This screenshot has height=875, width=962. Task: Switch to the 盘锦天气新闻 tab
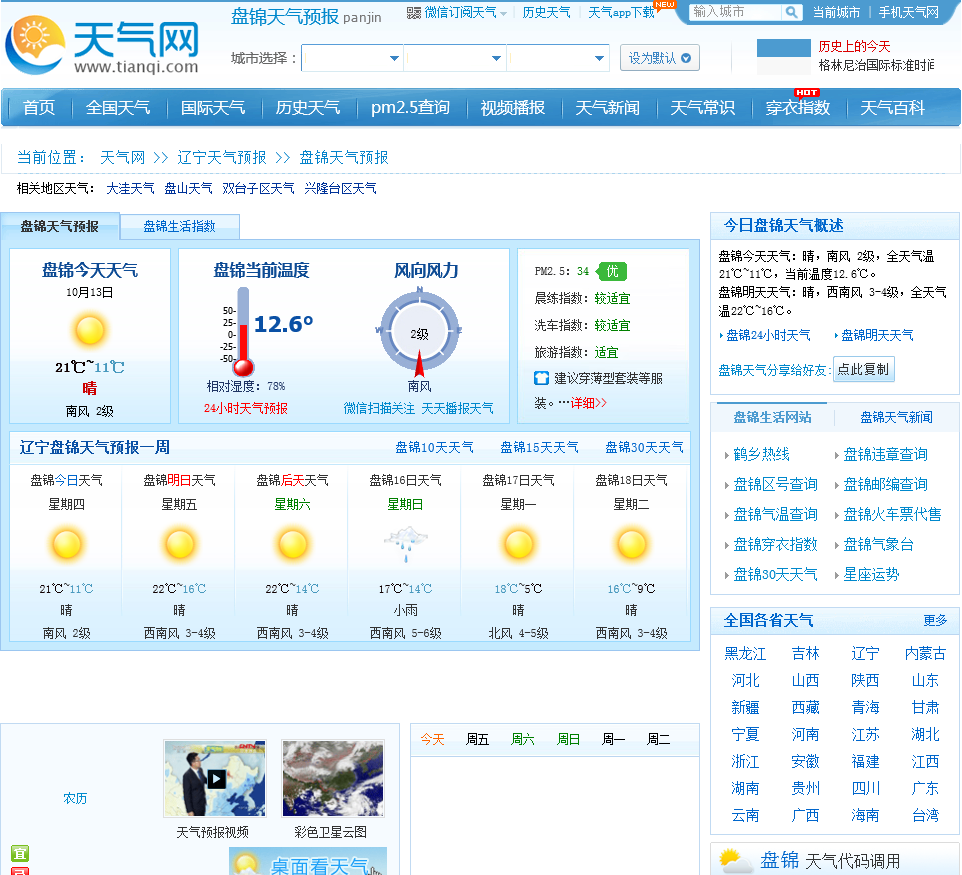896,417
